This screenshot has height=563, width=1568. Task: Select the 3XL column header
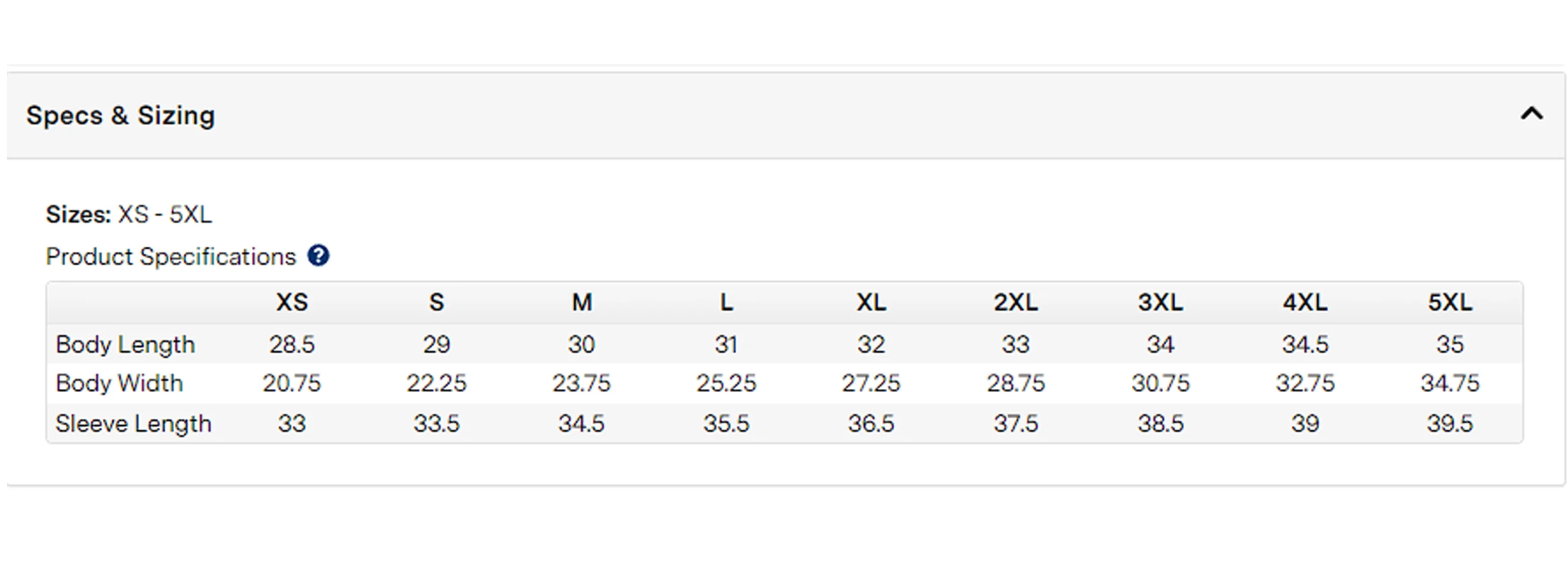pyautogui.click(x=1160, y=302)
